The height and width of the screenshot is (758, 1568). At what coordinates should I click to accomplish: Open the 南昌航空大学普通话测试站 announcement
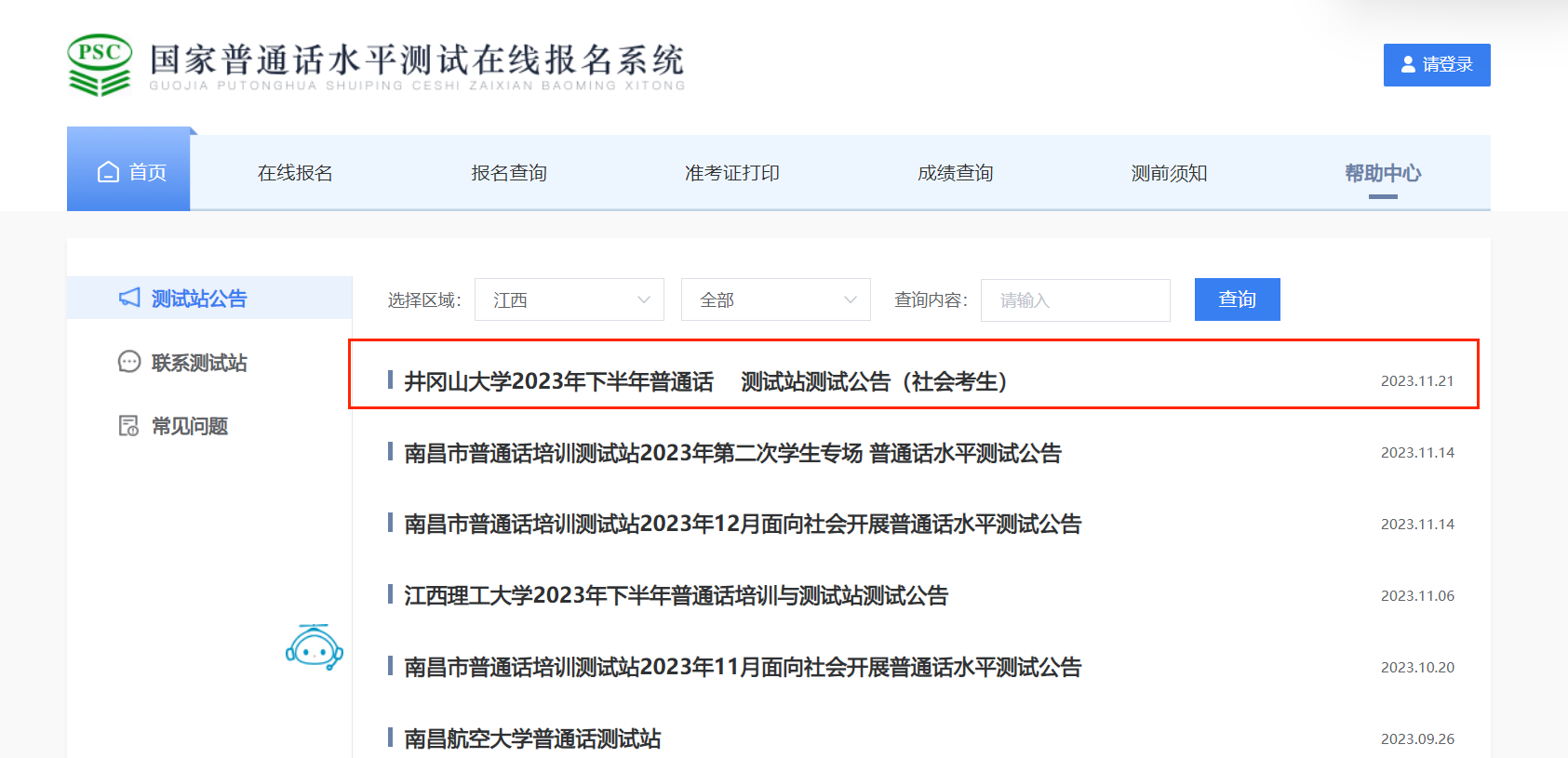point(532,739)
